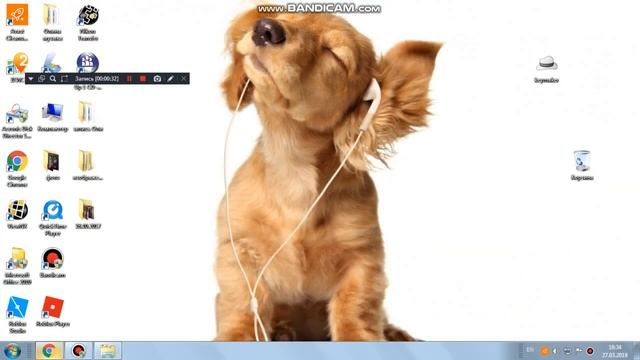Image resolution: width=640 pixels, height=360 pixels.
Task: Open the white hat icon on right side
Action: (x=547, y=69)
